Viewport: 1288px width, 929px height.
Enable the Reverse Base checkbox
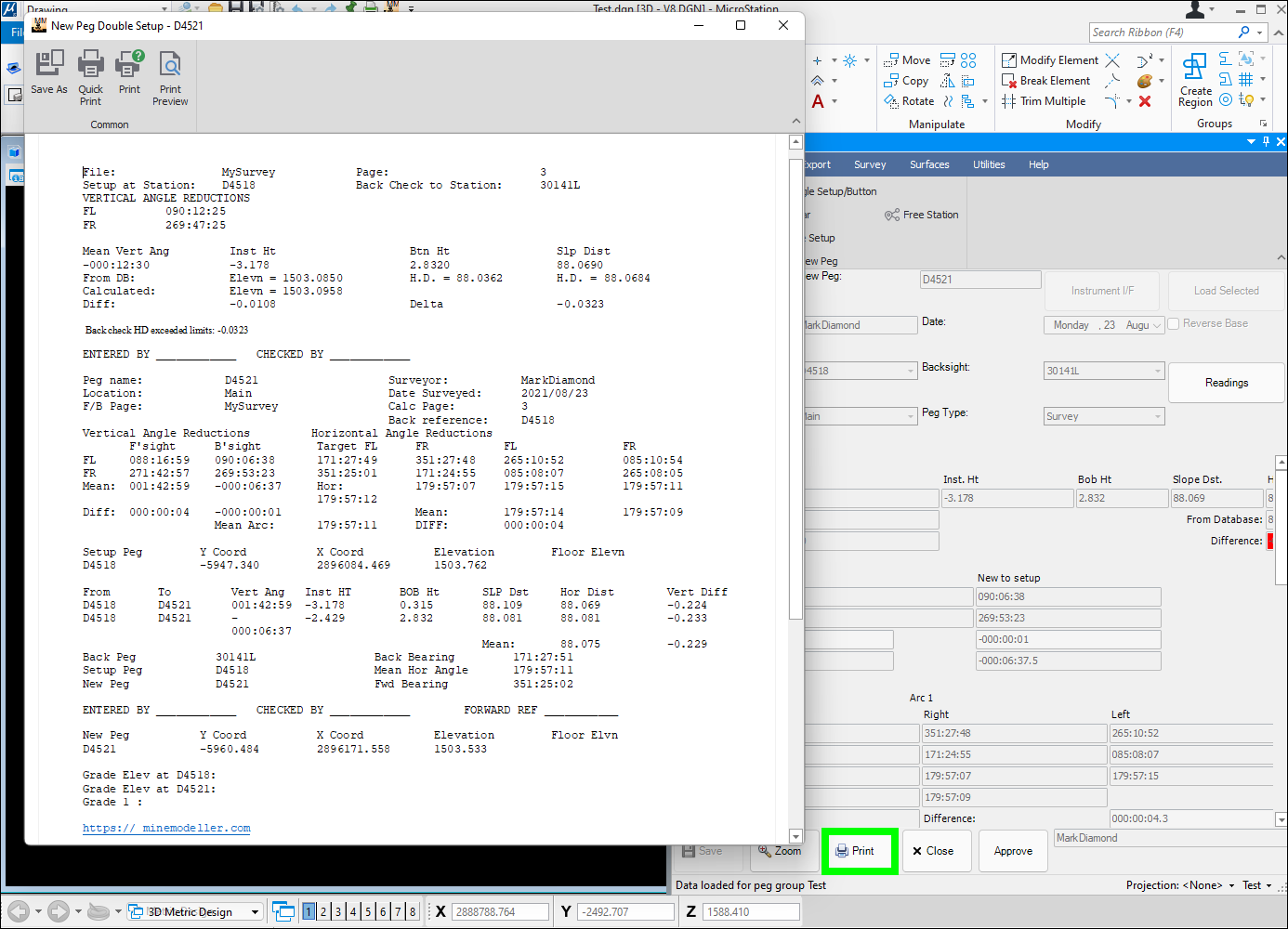1174,323
